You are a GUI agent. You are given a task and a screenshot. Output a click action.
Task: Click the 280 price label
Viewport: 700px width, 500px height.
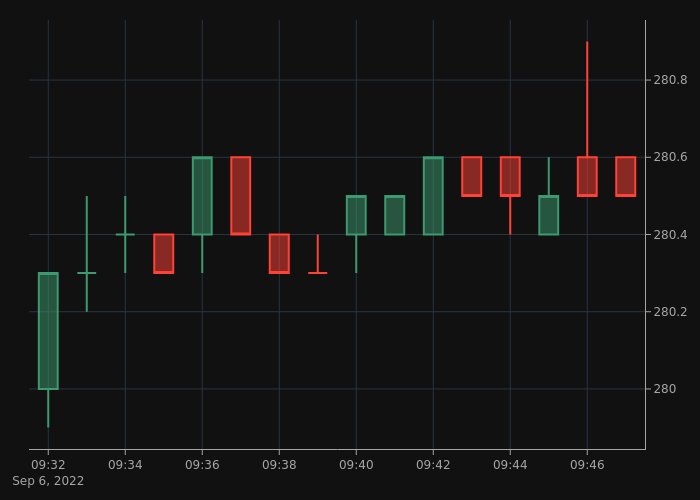click(x=665, y=389)
